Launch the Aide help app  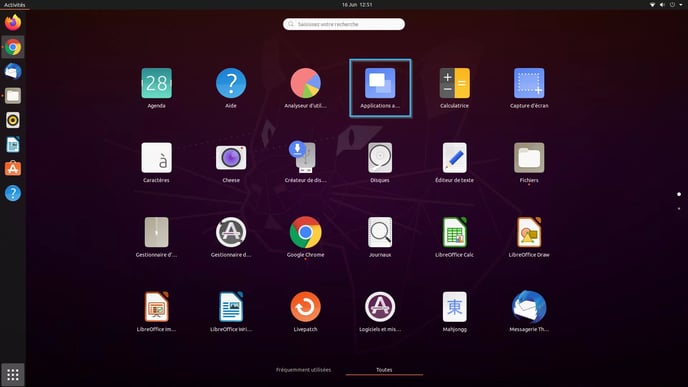coord(231,83)
